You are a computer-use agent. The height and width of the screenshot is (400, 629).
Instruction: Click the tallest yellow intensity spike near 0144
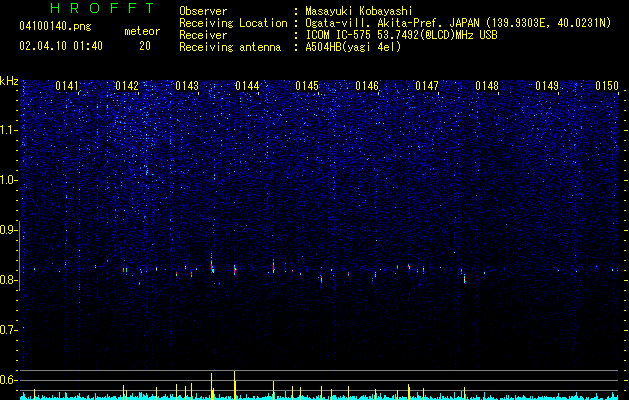coord(235,385)
